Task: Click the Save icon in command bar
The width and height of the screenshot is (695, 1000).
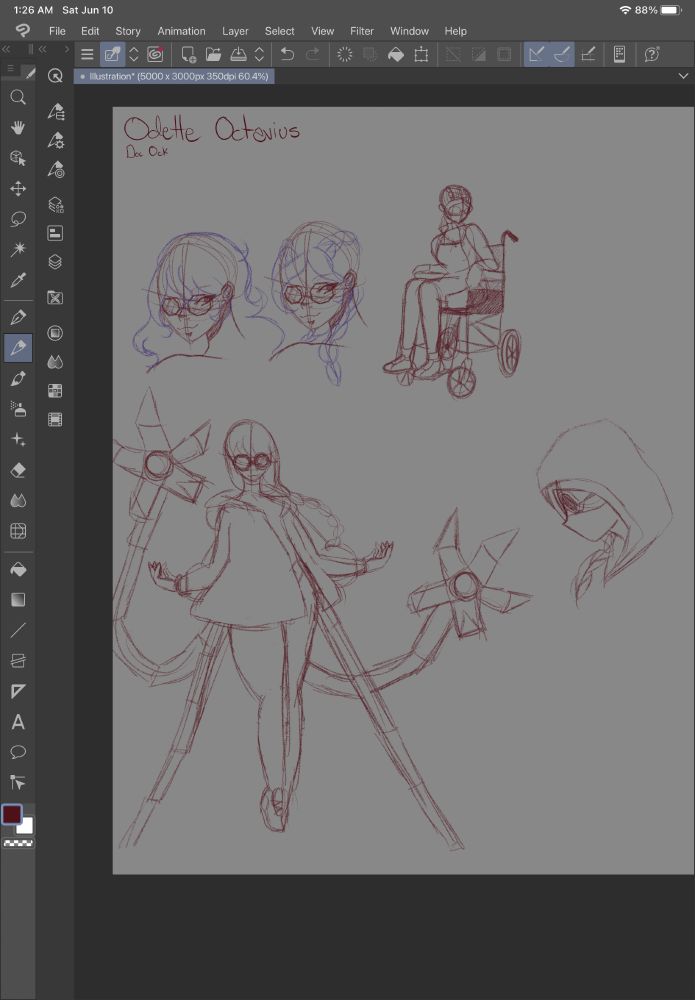Action: (238, 54)
